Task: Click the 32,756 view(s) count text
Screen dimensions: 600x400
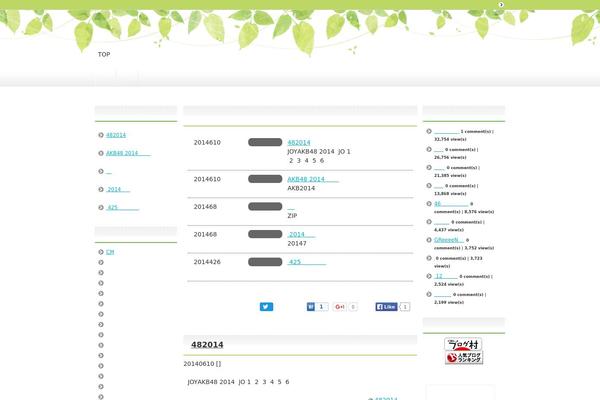Action: [450, 139]
